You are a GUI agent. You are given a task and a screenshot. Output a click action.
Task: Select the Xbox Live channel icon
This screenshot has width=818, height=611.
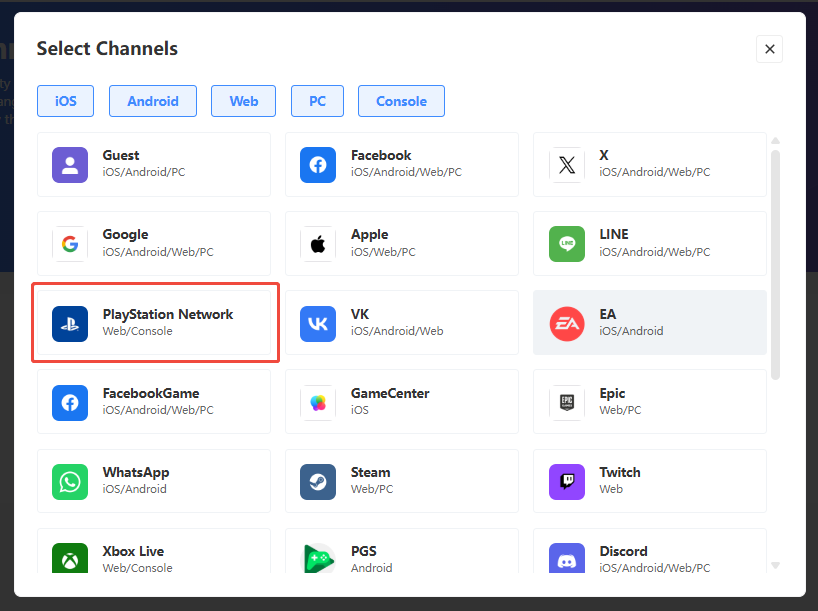coord(69,559)
